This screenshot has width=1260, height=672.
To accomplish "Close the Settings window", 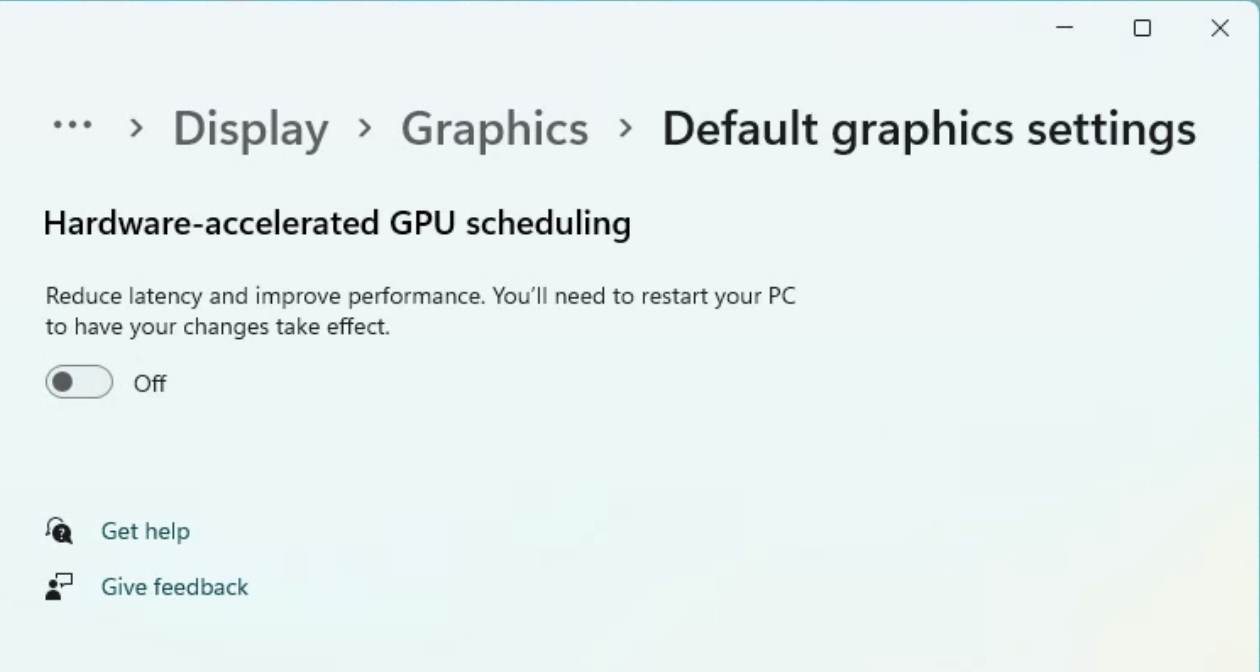I will tap(1220, 28).
